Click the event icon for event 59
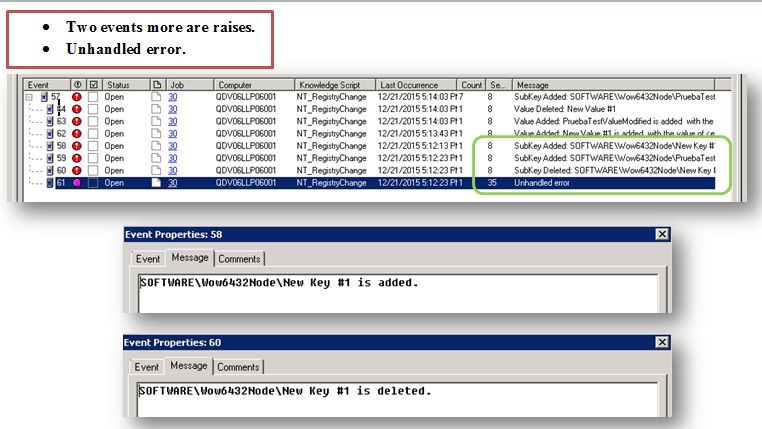This screenshot has width=762, height=429. pos(50,158)
